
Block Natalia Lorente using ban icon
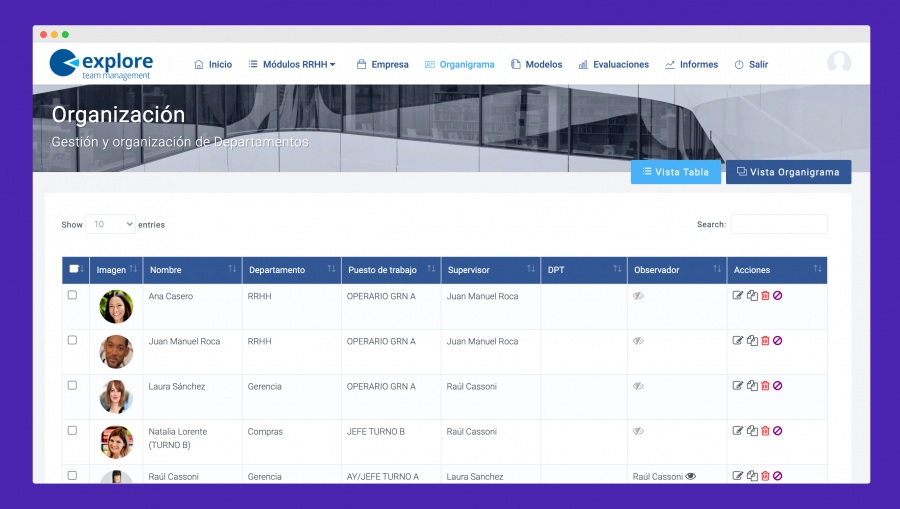pyautogui.click(x=778, y=431)
